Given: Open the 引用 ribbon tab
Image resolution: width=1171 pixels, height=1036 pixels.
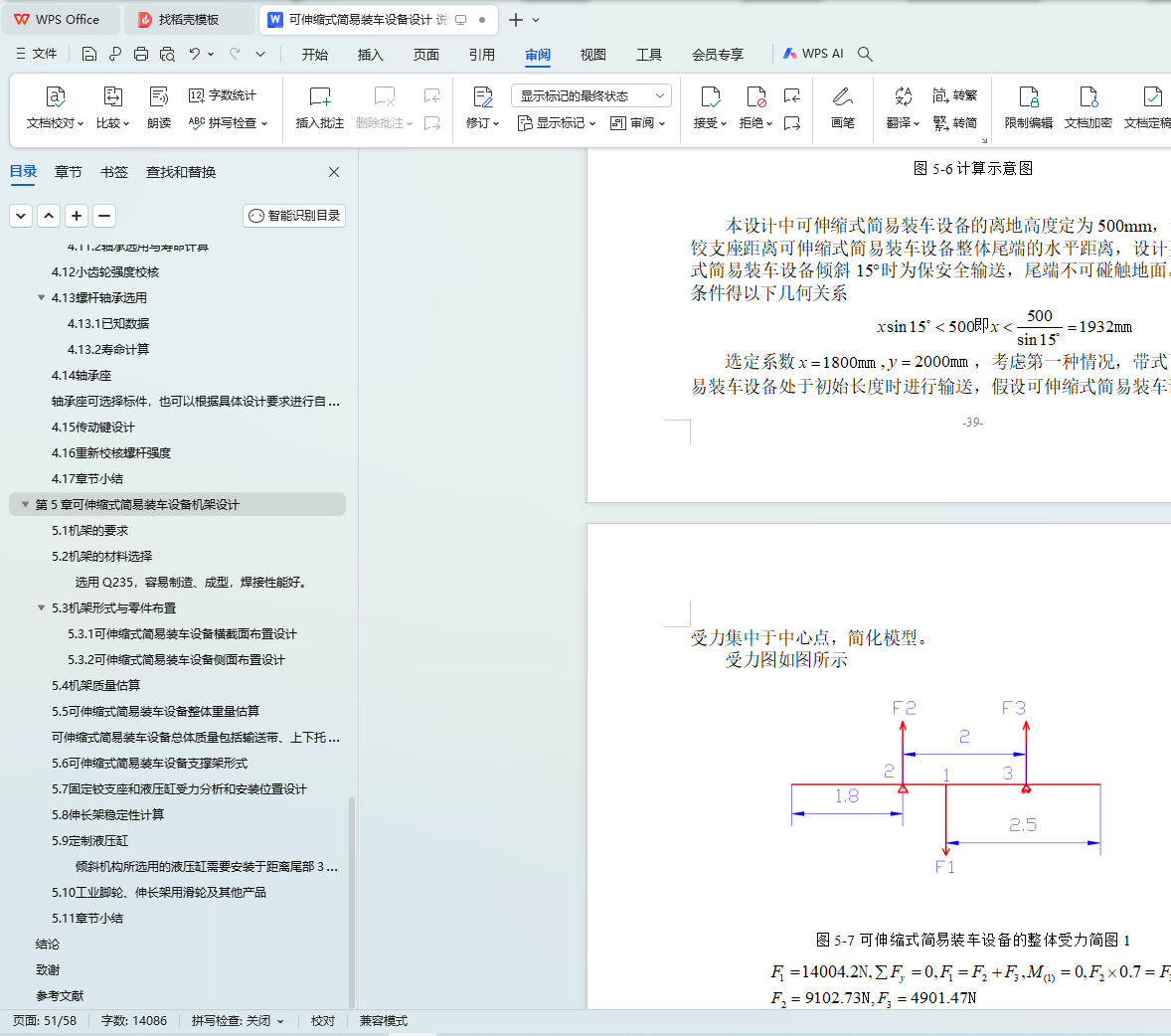Looking at the screenshot, I should pos(482,54).
